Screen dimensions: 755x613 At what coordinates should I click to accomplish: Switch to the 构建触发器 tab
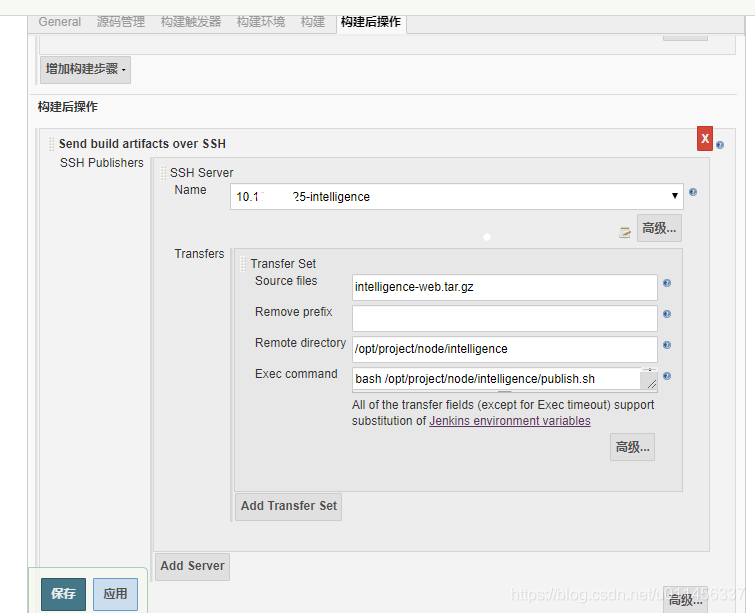191,22
